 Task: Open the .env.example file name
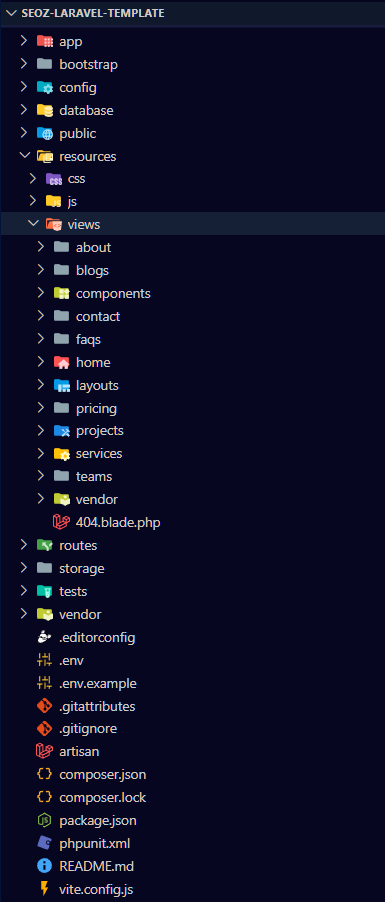coord(98,683)
